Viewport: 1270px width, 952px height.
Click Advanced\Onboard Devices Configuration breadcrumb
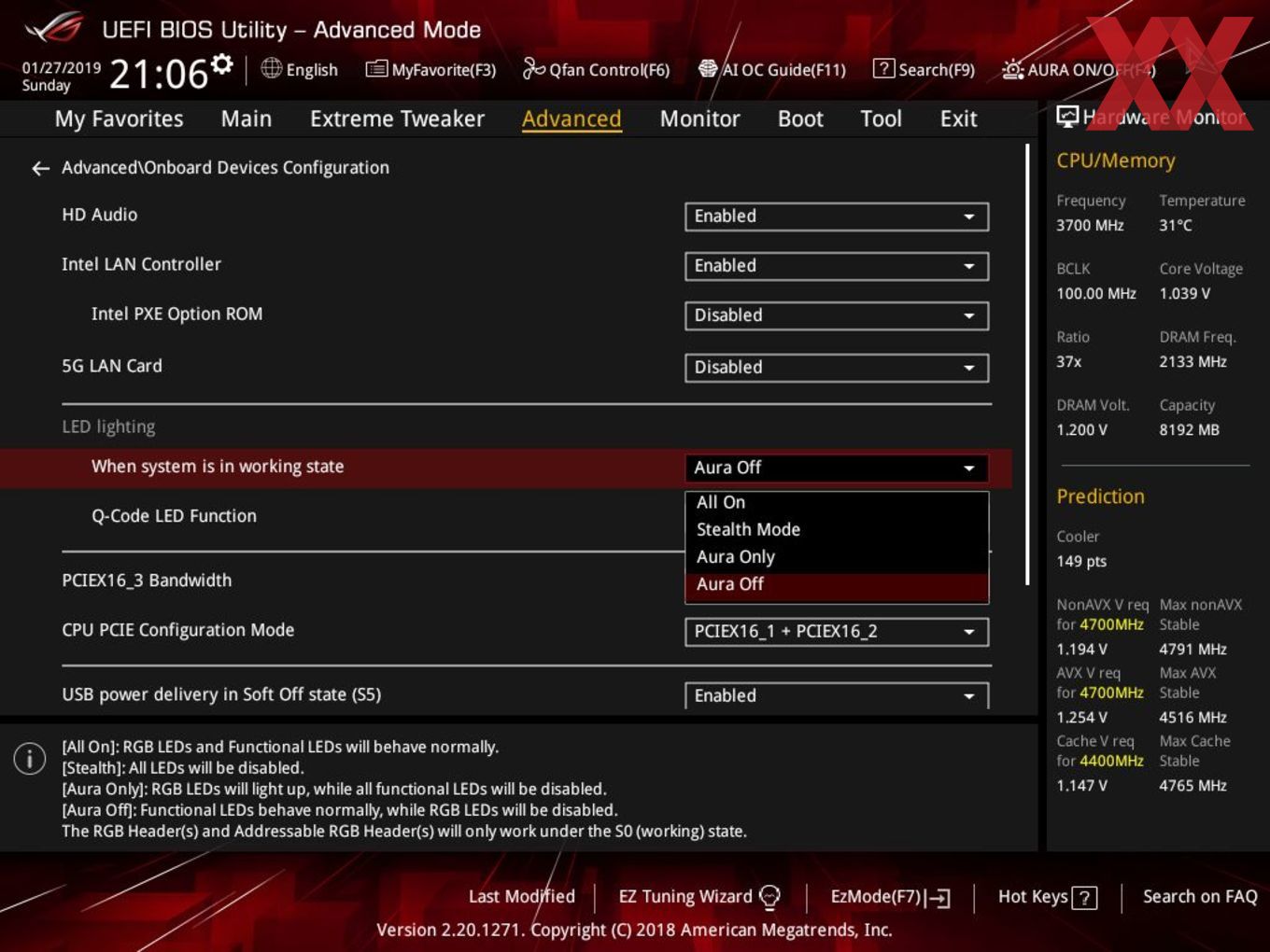(x=225, y=168)
